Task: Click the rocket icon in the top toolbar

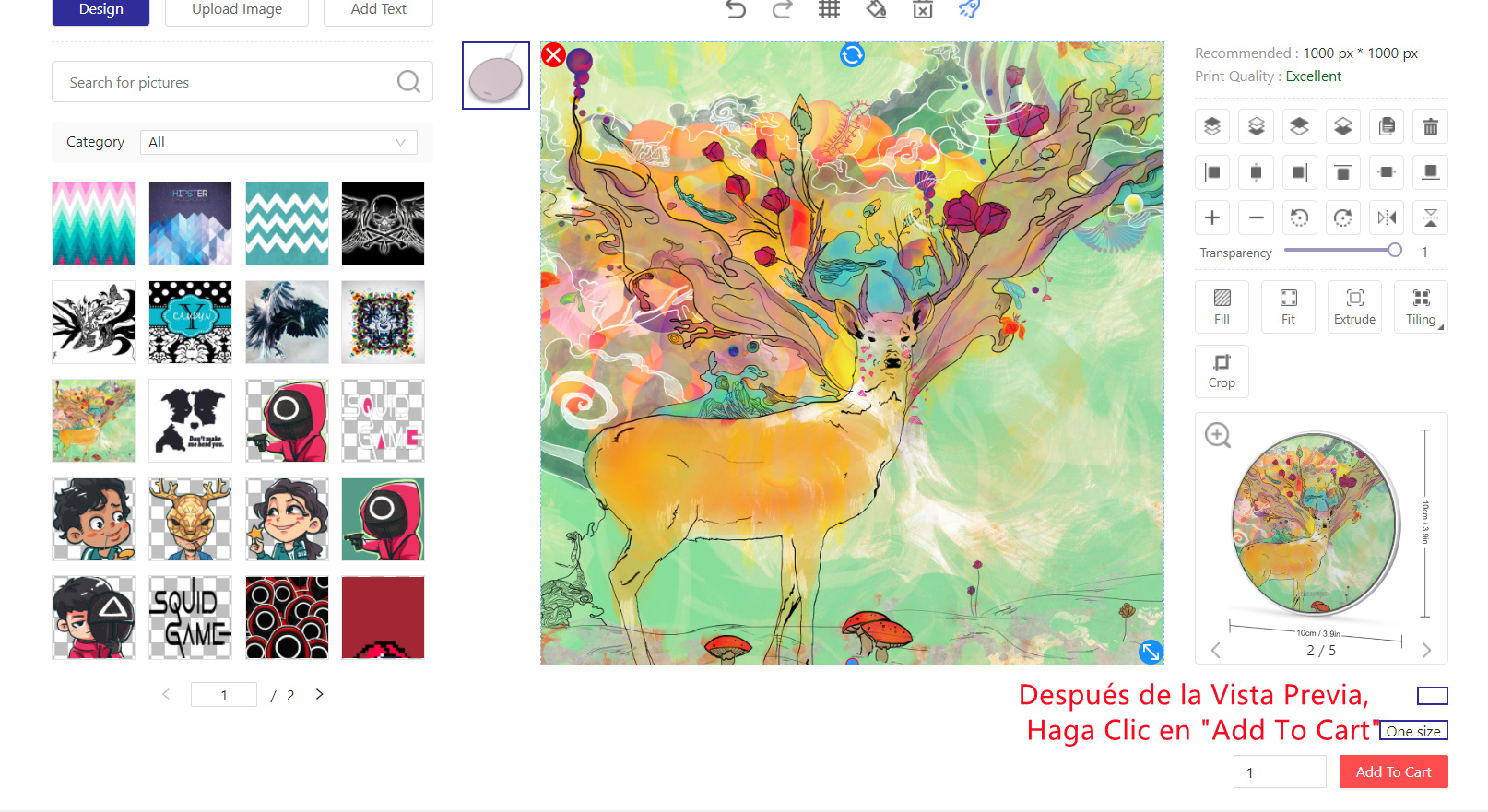Action: pyautogui.click(x=969, y=9)
